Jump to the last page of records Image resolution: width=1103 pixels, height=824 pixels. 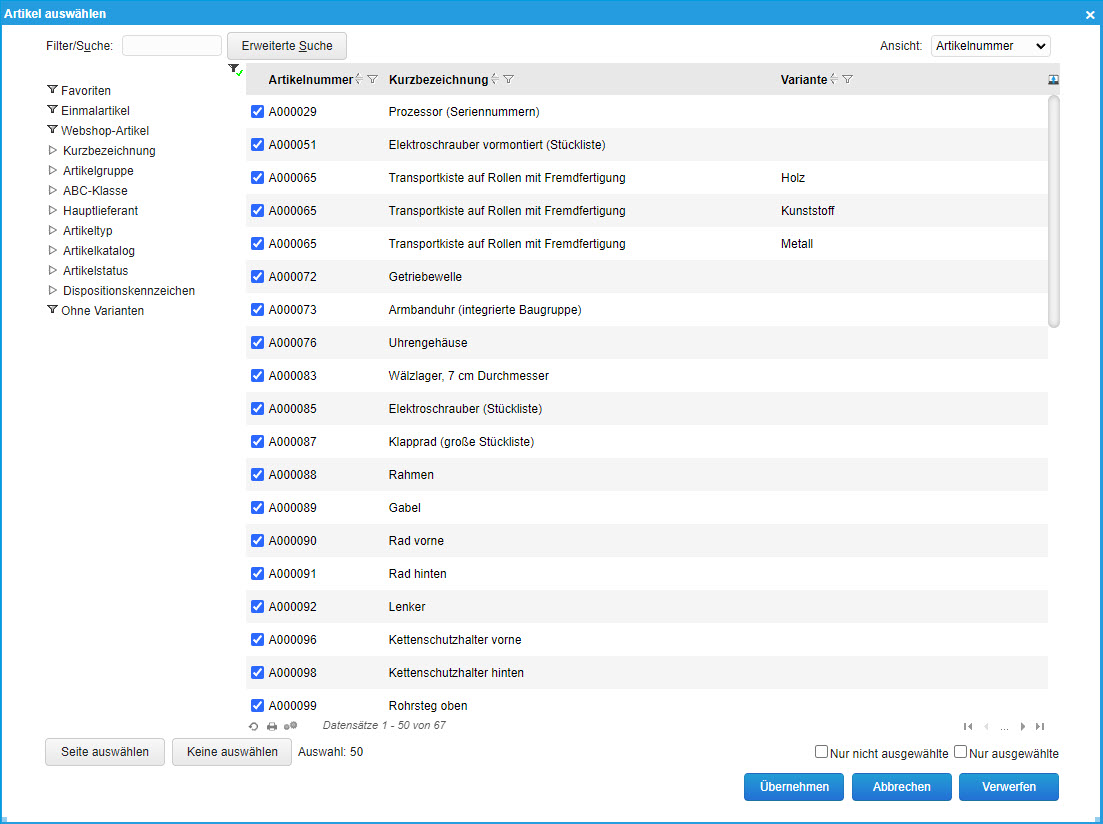[x=1040, y=726]
